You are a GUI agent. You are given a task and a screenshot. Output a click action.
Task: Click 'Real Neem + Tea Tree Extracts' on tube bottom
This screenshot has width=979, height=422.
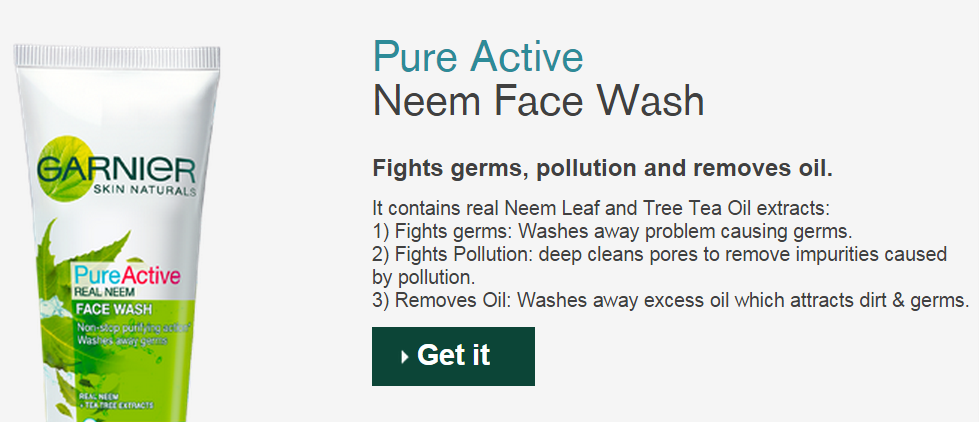click(x=116, y=401)
